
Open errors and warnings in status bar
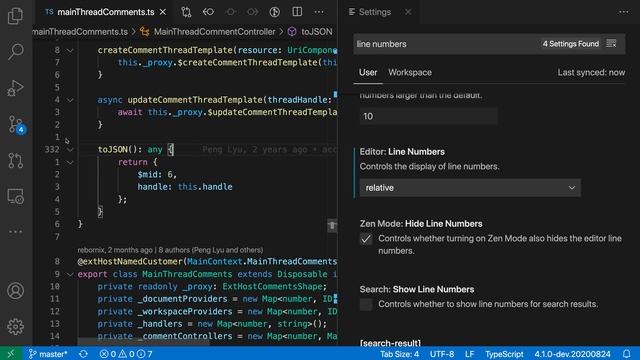pos(126,353)
